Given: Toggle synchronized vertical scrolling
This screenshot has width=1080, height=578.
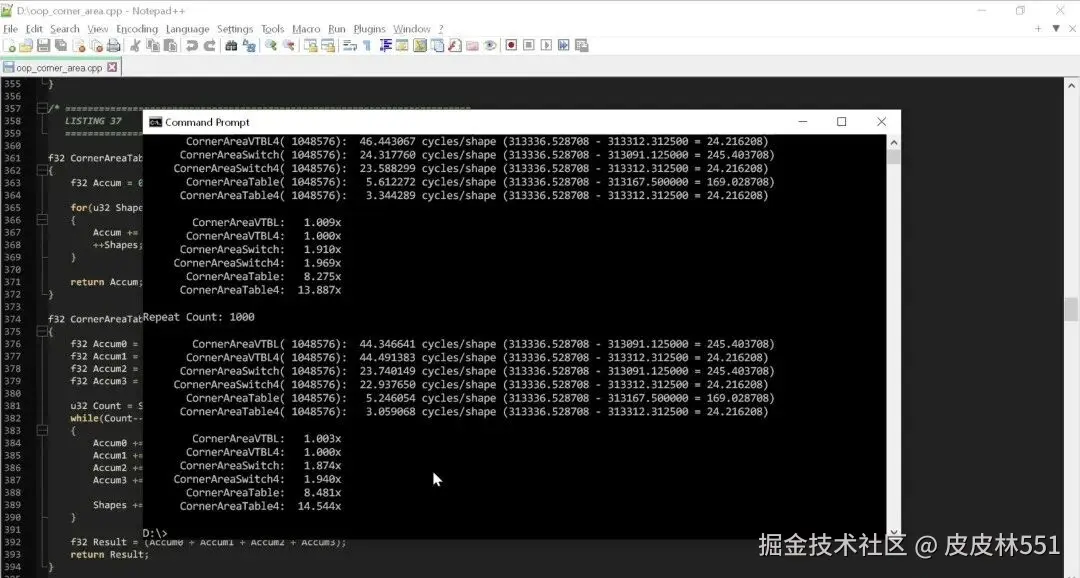Looking at the screenshot, I should point(311,45).
